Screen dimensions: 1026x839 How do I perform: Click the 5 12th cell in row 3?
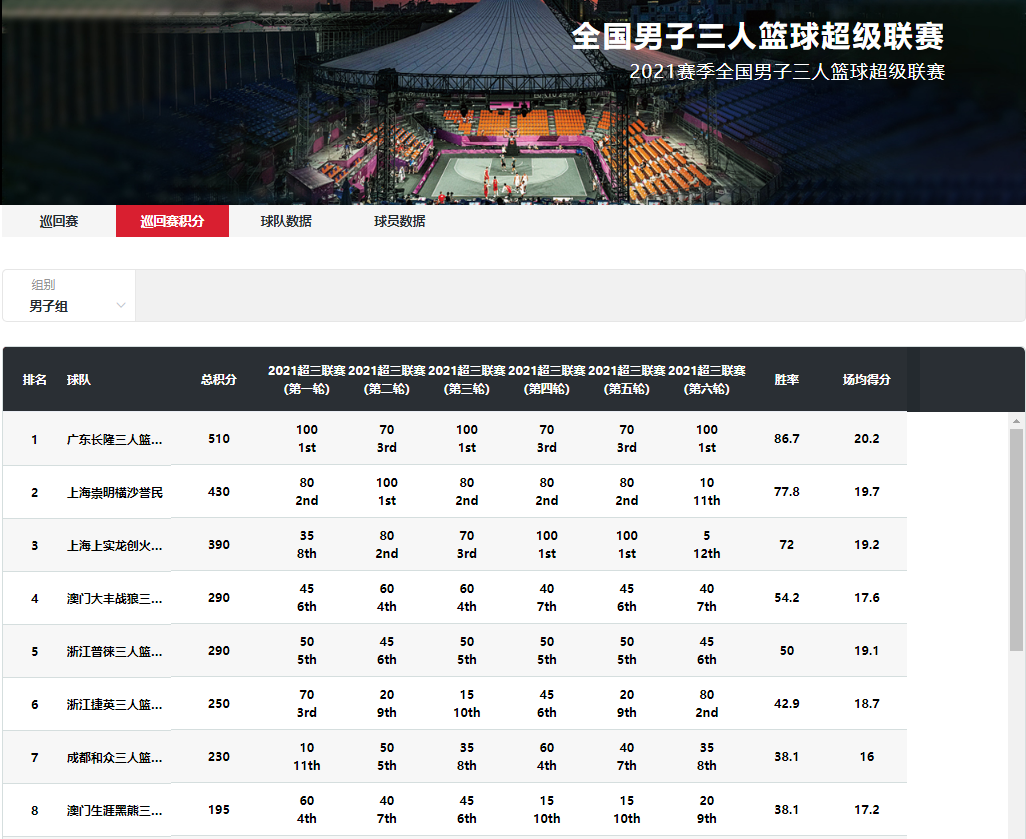[707, 544]
